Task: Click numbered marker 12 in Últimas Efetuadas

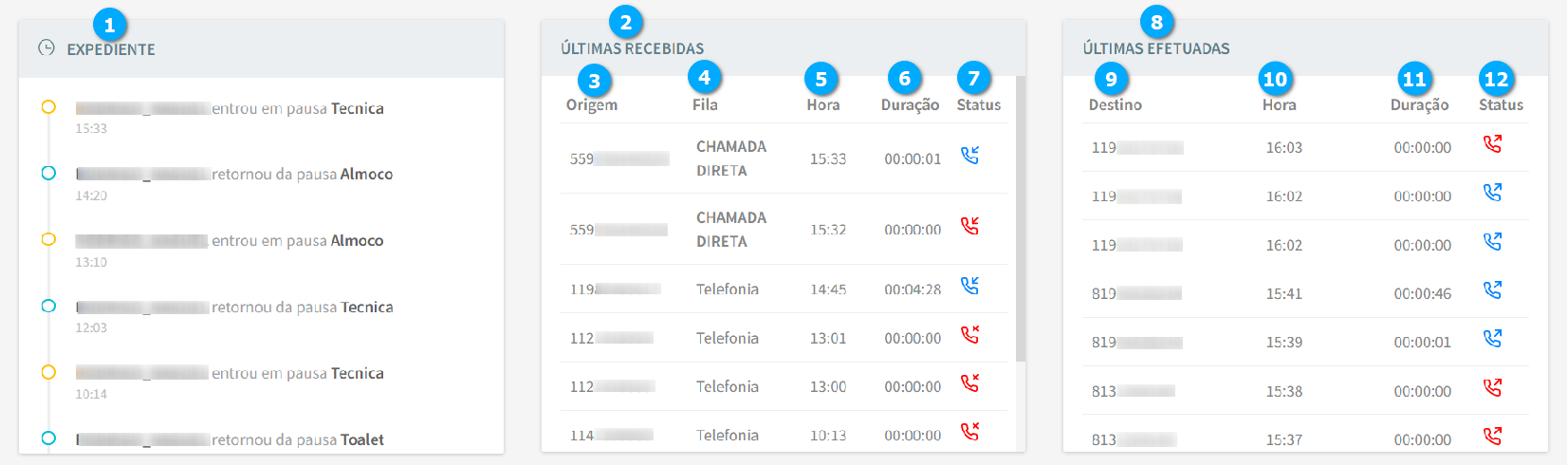Action: (1496, 79)
